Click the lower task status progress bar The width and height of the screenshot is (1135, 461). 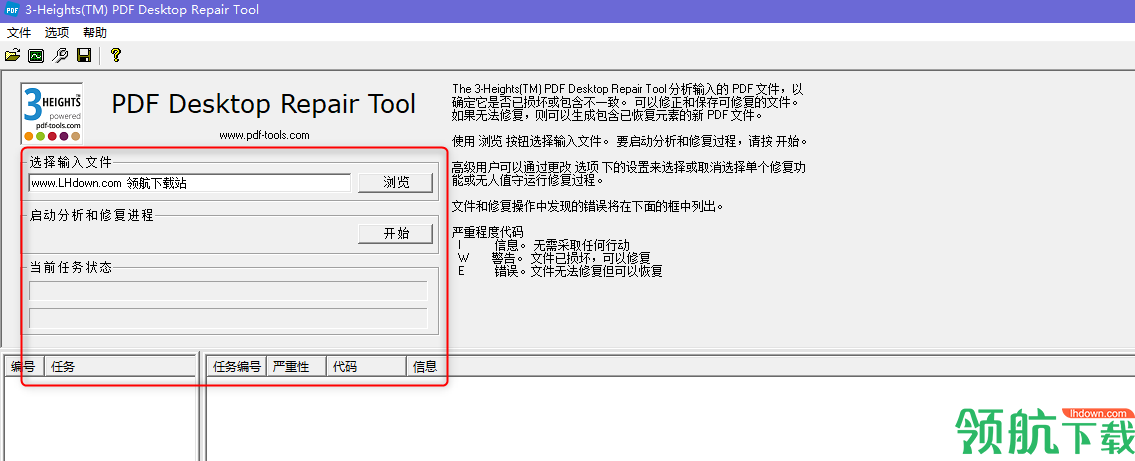coord(228,318)
